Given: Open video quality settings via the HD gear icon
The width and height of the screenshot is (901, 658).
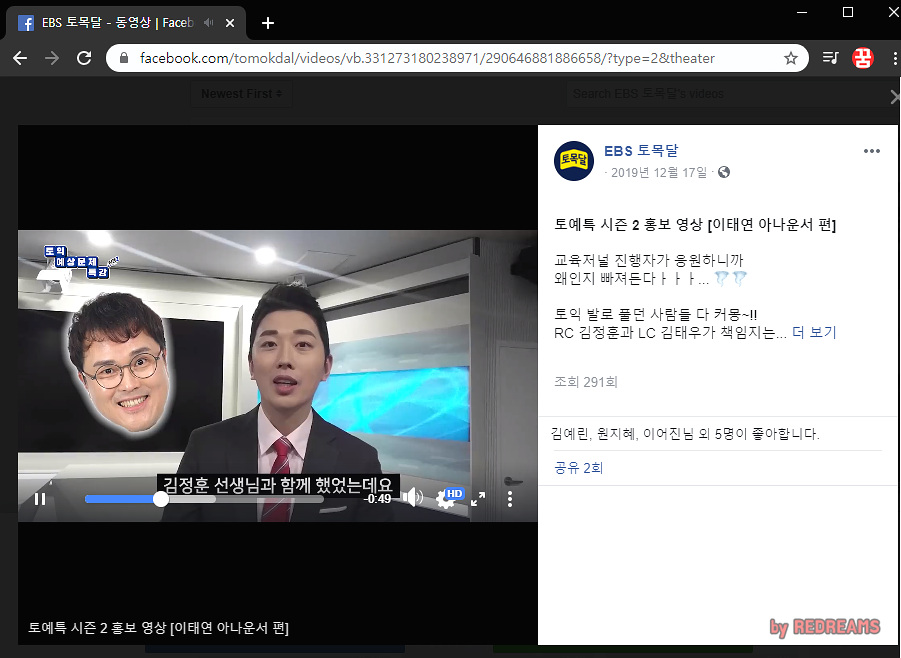Looking at the screenshot, I should click(449, 498).
